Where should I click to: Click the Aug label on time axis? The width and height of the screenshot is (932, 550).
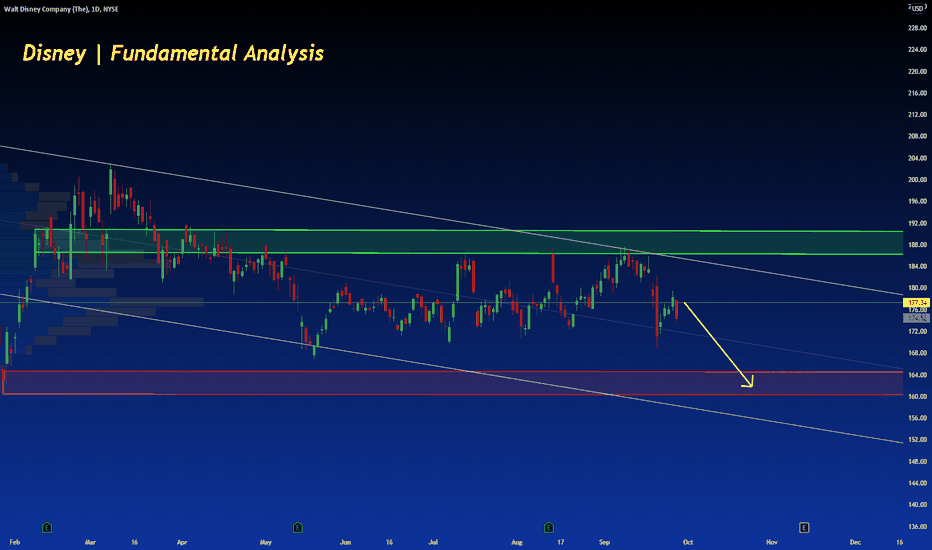[517, 542]
